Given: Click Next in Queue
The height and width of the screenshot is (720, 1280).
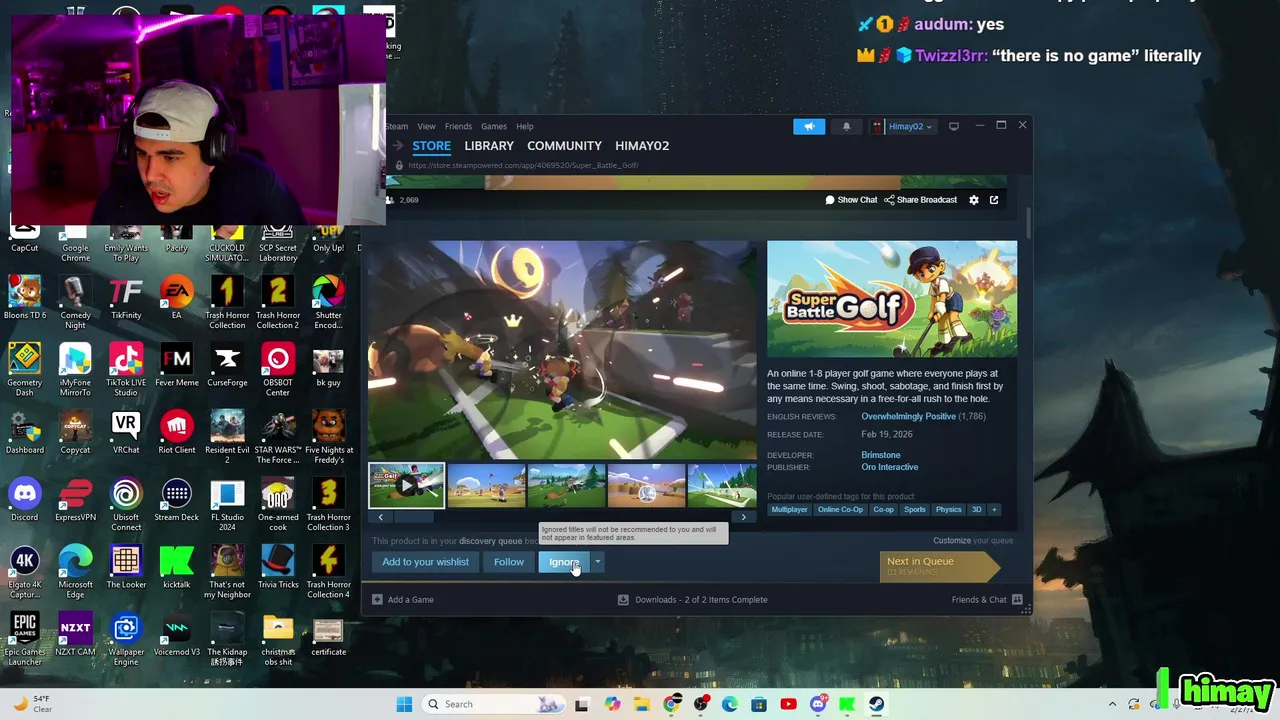Looking at the screenshot, I should pyautogui.click(x=938, y=565).
